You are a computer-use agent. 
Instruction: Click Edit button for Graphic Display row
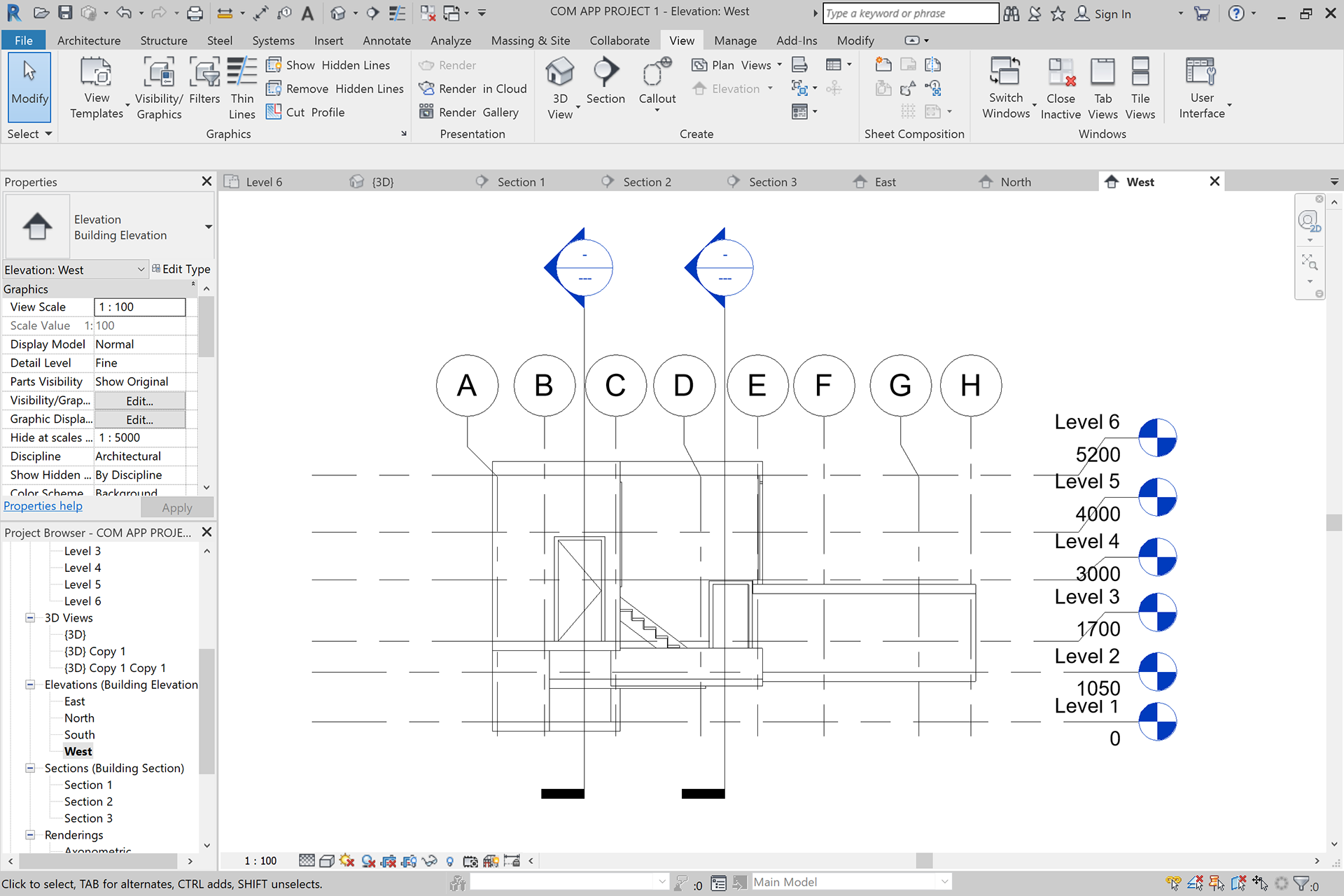140,419
